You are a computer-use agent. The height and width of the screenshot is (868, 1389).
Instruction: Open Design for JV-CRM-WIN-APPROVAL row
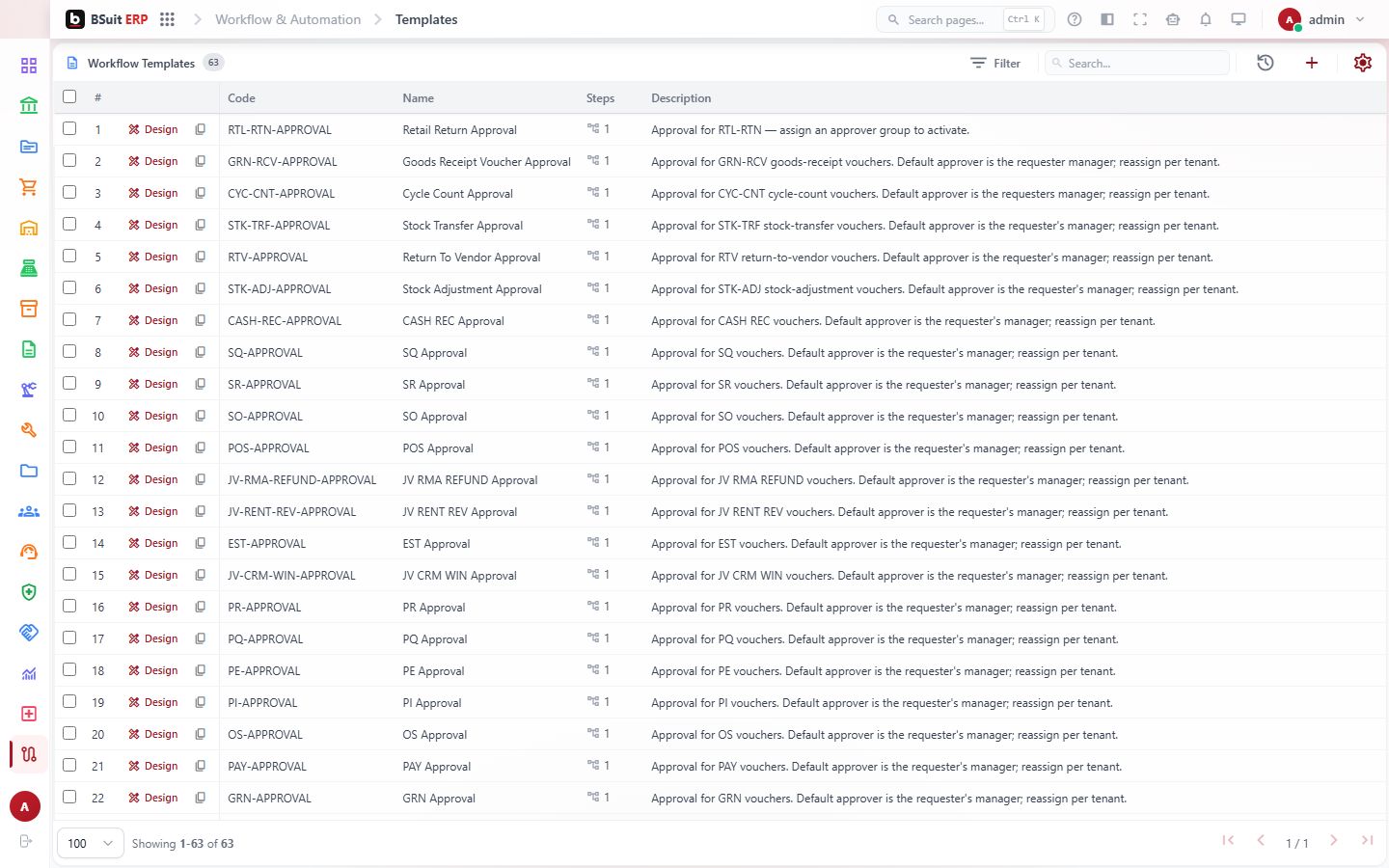[x=153, y=575]
